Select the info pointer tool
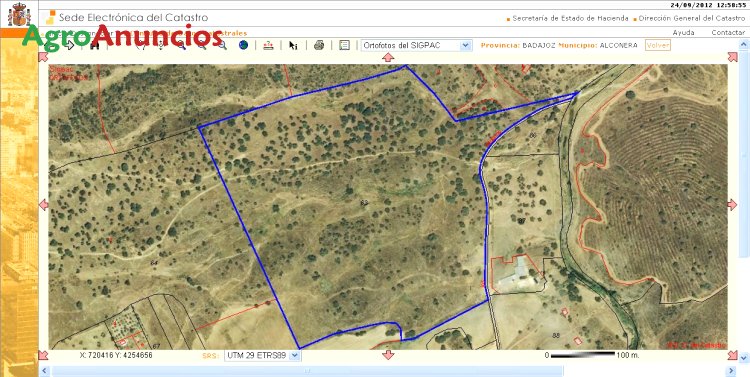The image size is (750, 377). [293, 45]
